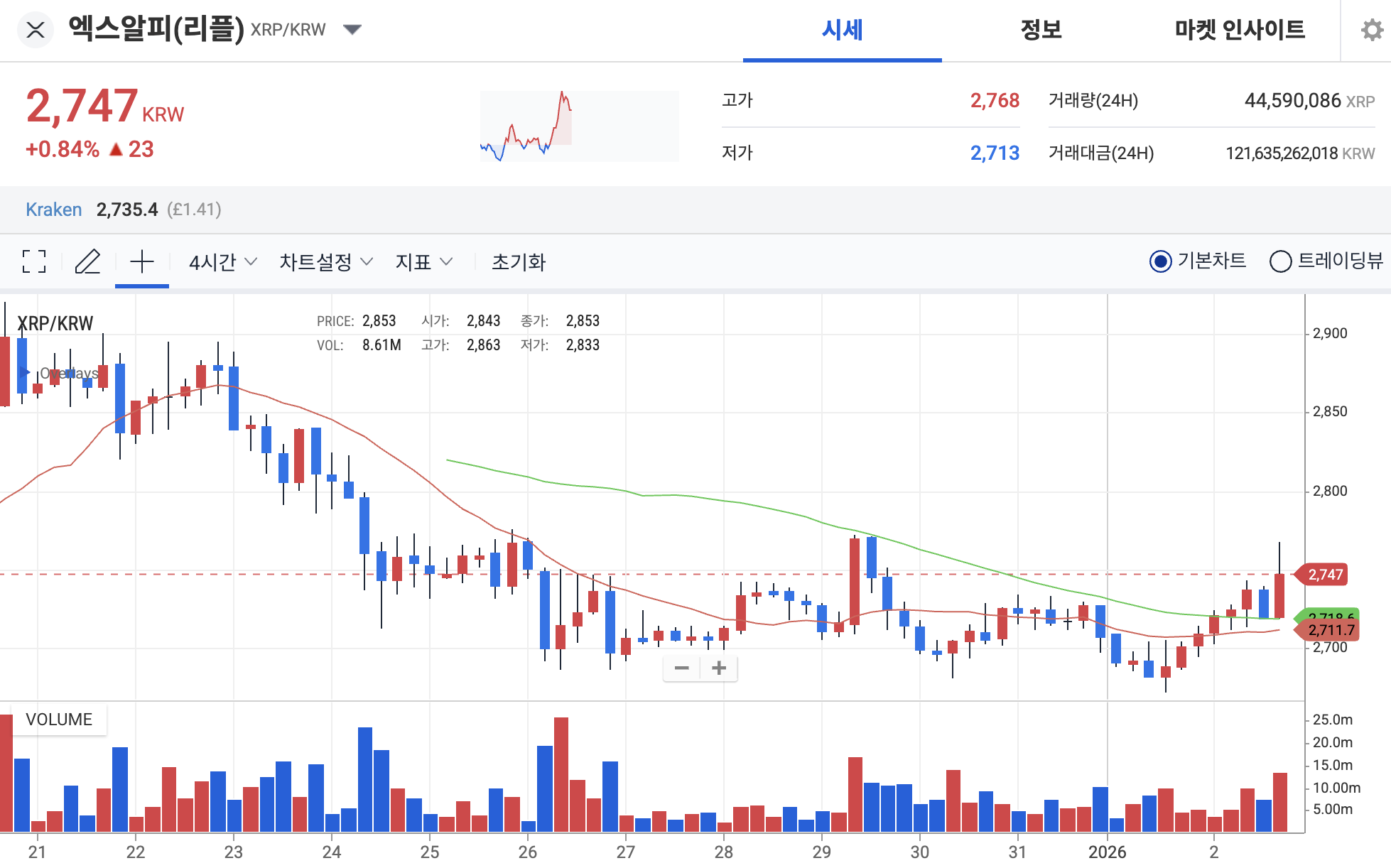Select the drawing pencil tool
The height and width of the screenshot is (868, 1391).
click(88, 261)
